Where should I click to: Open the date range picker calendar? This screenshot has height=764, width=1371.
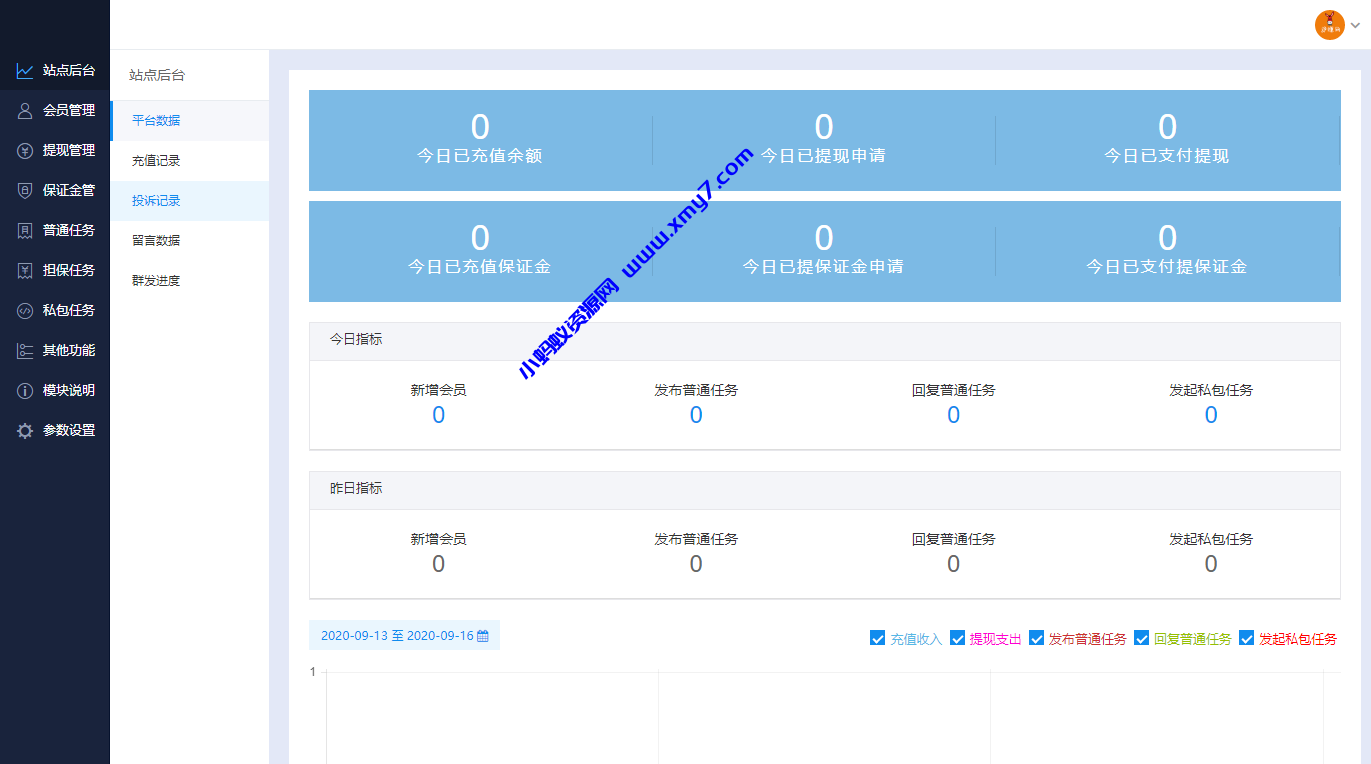coord(483,635)
